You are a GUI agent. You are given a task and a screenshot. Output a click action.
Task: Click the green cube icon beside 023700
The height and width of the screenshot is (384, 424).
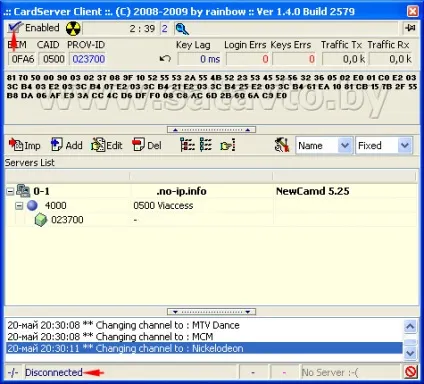point(41,220)
